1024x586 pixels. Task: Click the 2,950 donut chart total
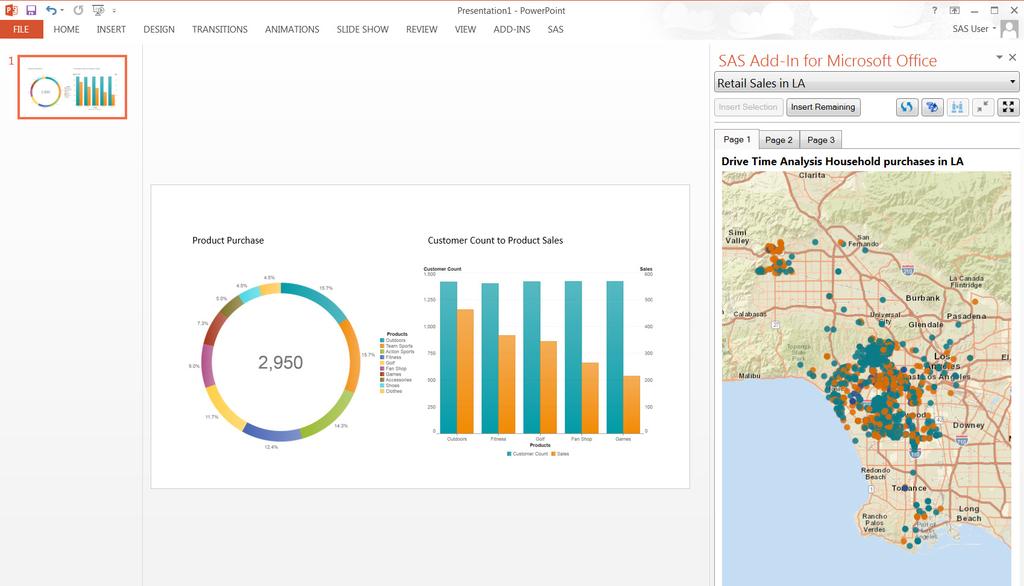pyautogui.click(x=280, y=363)
